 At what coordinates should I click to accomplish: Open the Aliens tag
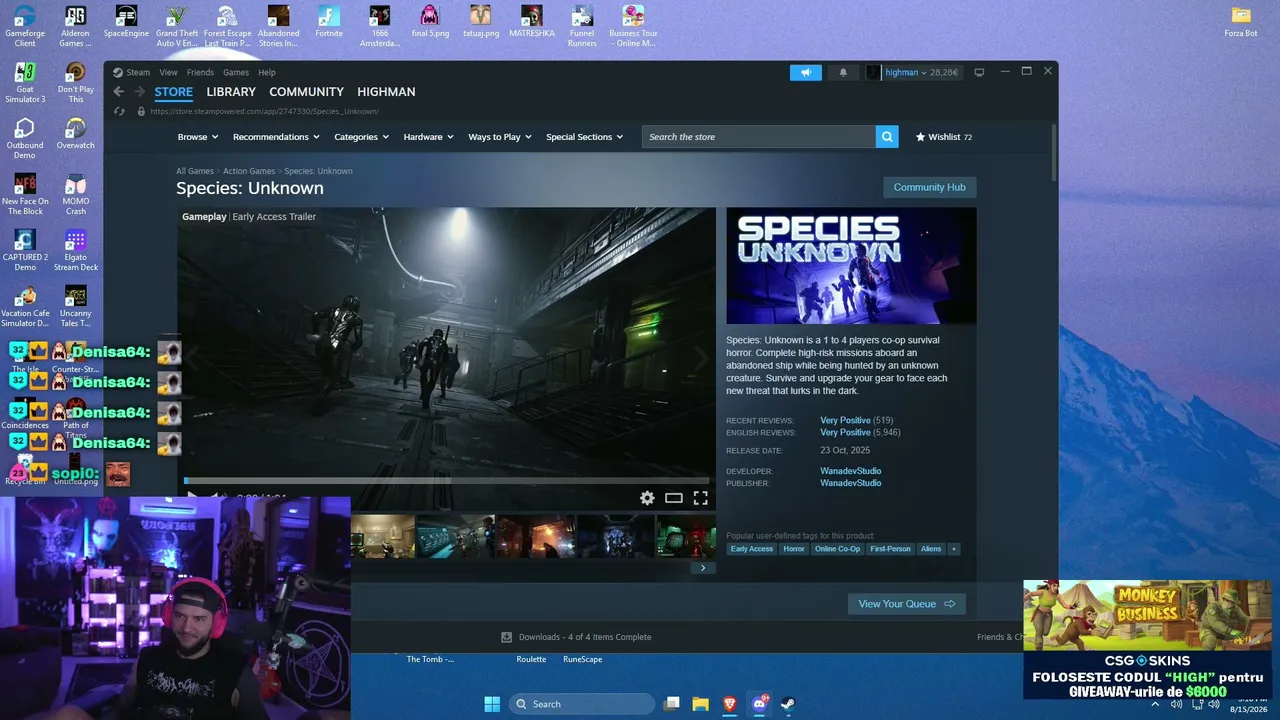coord(931,549)
